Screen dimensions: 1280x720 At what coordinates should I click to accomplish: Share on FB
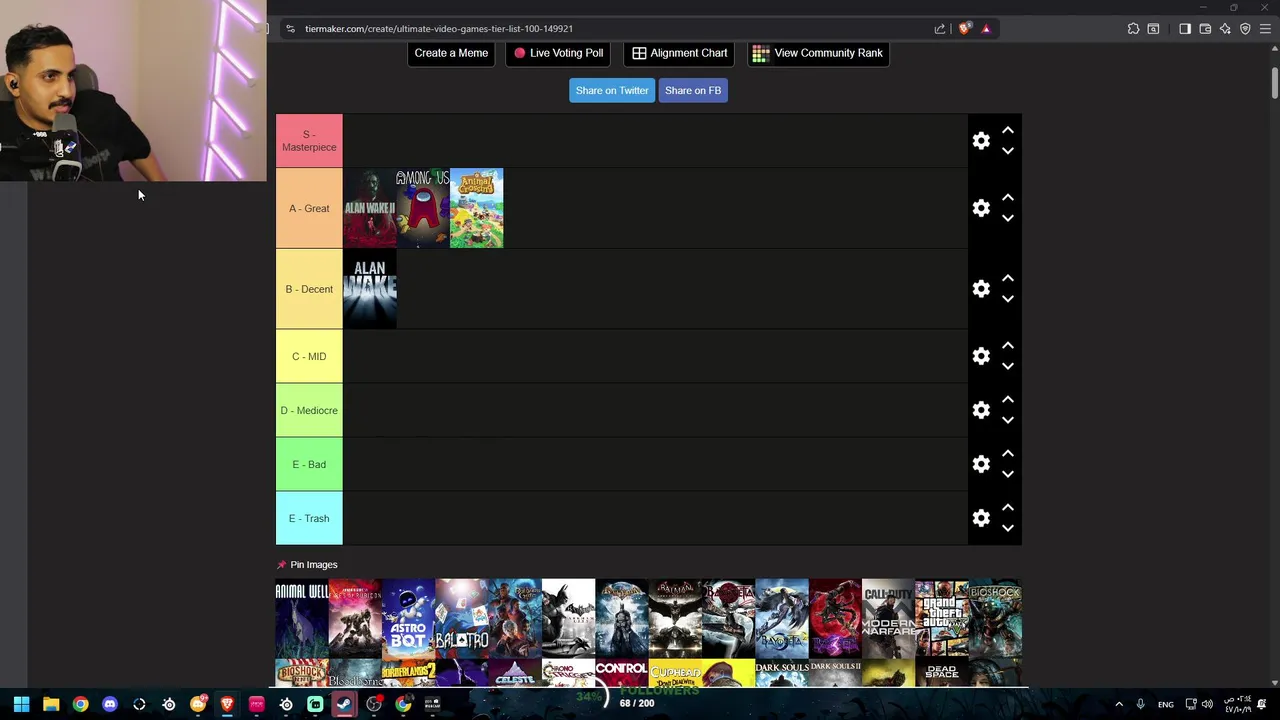point(693,90)
